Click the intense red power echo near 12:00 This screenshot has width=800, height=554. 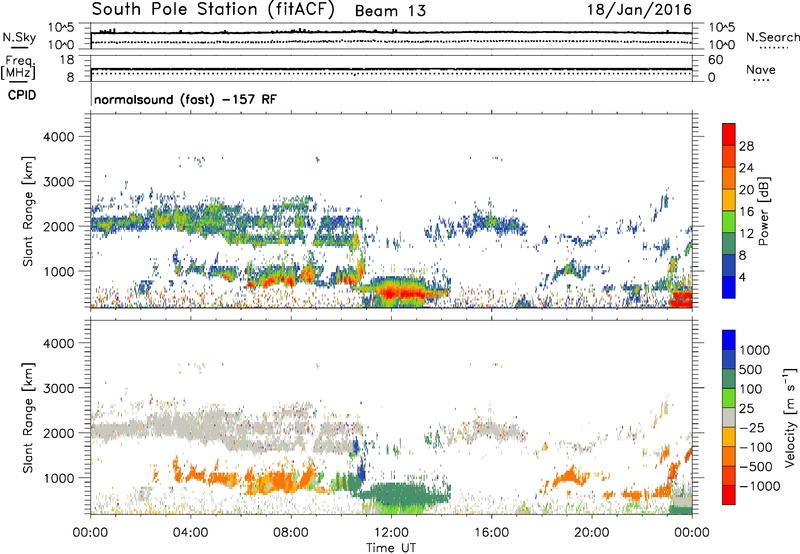pyautogui.click(x=403, y=293)
